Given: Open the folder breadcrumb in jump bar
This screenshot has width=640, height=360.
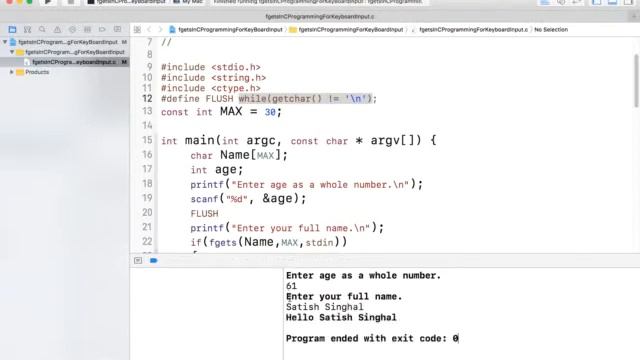Looking at the screenshot, I should [346, 29].
